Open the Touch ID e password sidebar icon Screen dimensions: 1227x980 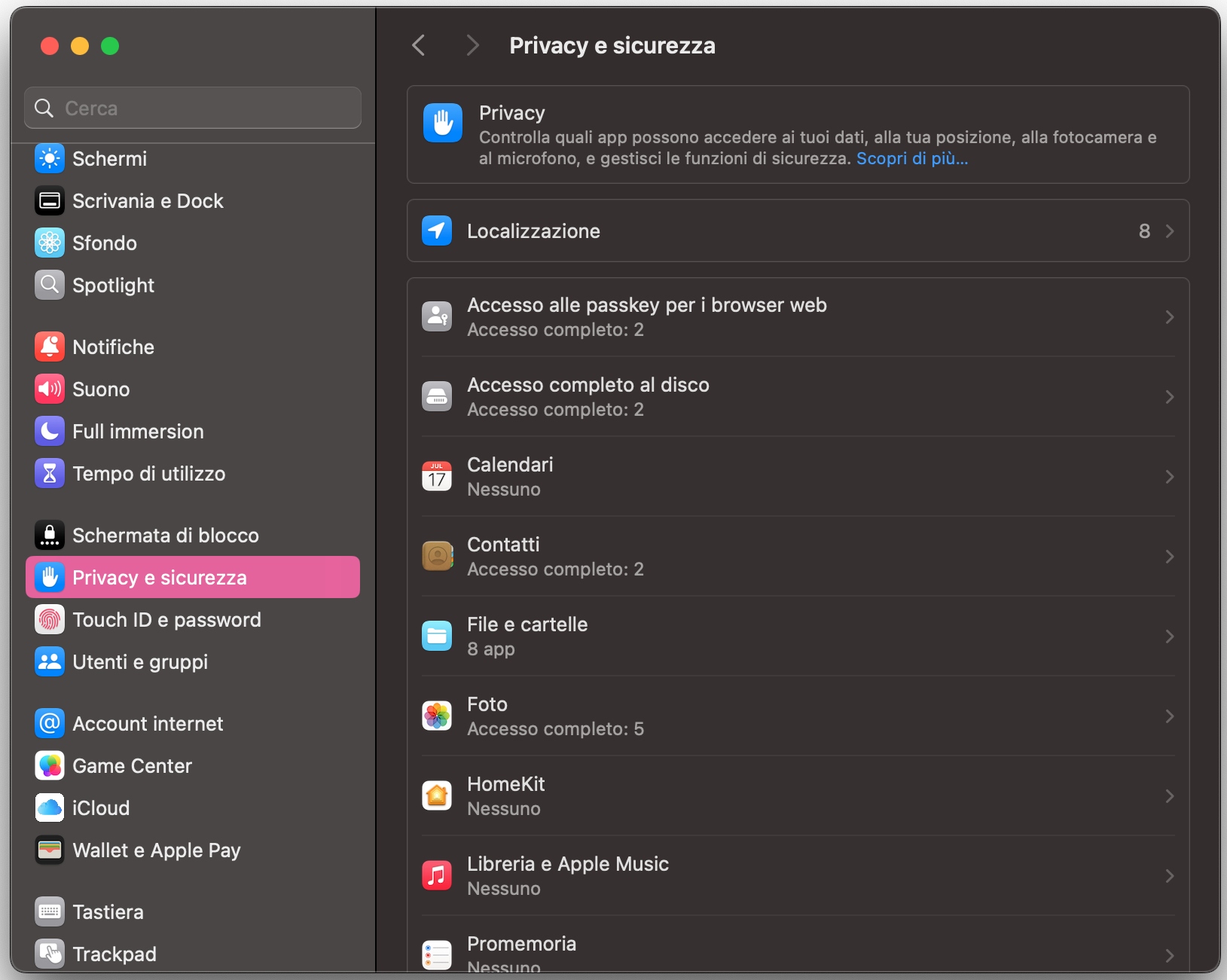[49, 619]
